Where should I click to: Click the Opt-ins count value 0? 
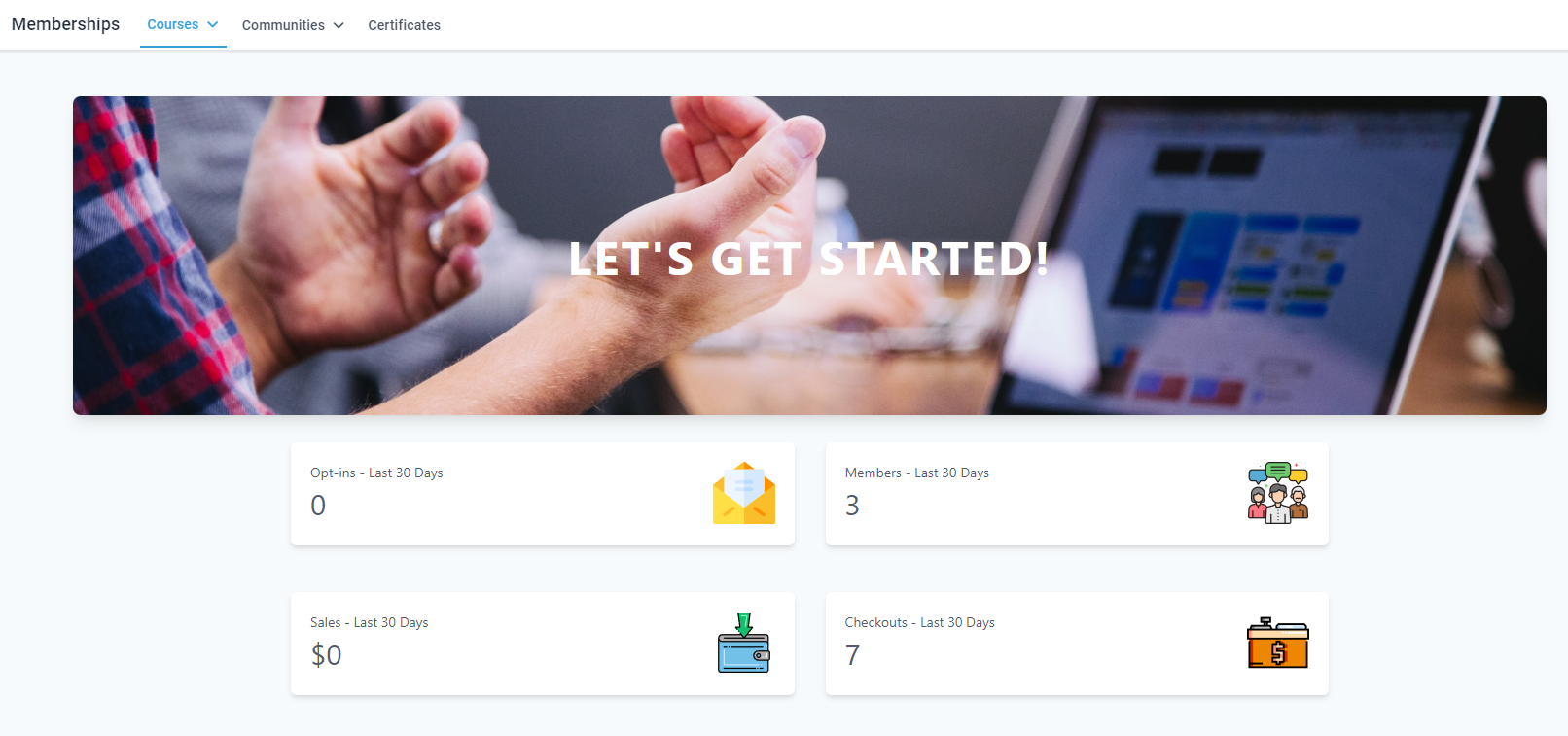(318, 506)
